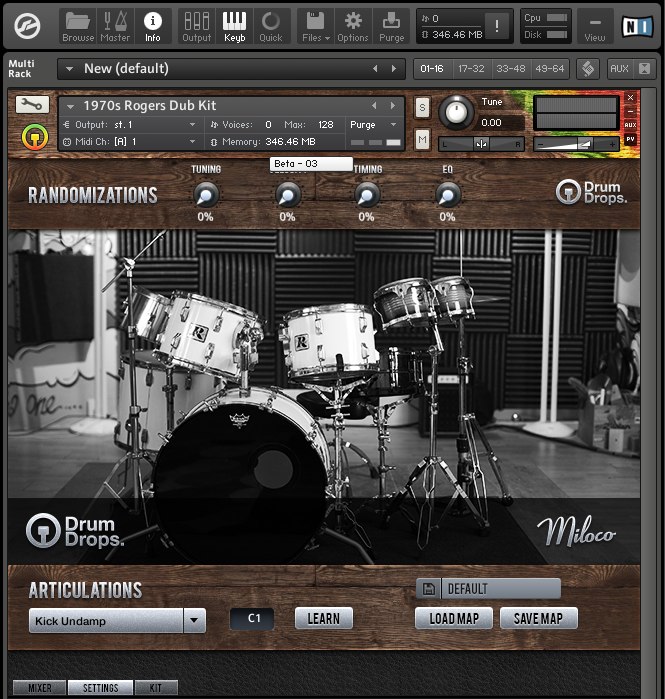The width and height of the screenshot is (665, 699).
Task: Click the Max voices value 128
Action: 325,125
